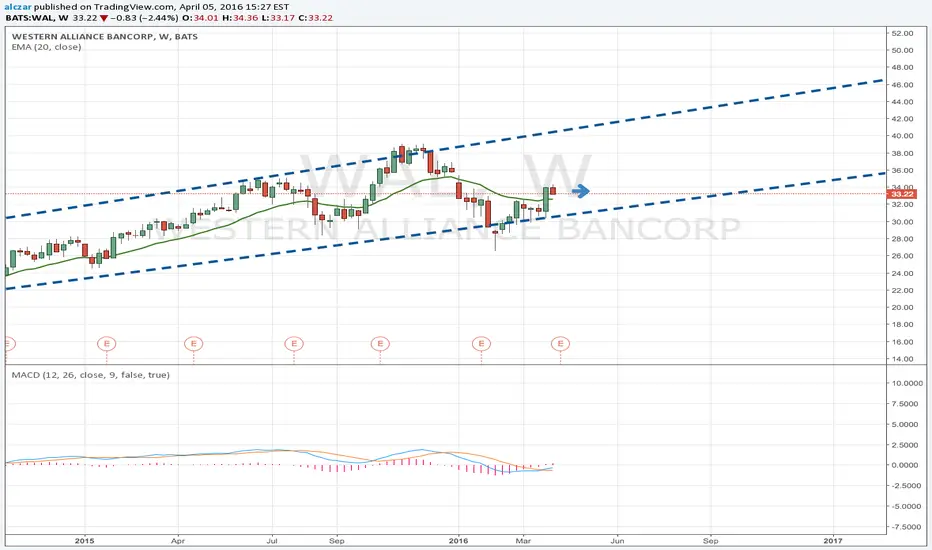Open the earnings marker after Mar 2016
The image size is (932, 550).
click(560, 343)
